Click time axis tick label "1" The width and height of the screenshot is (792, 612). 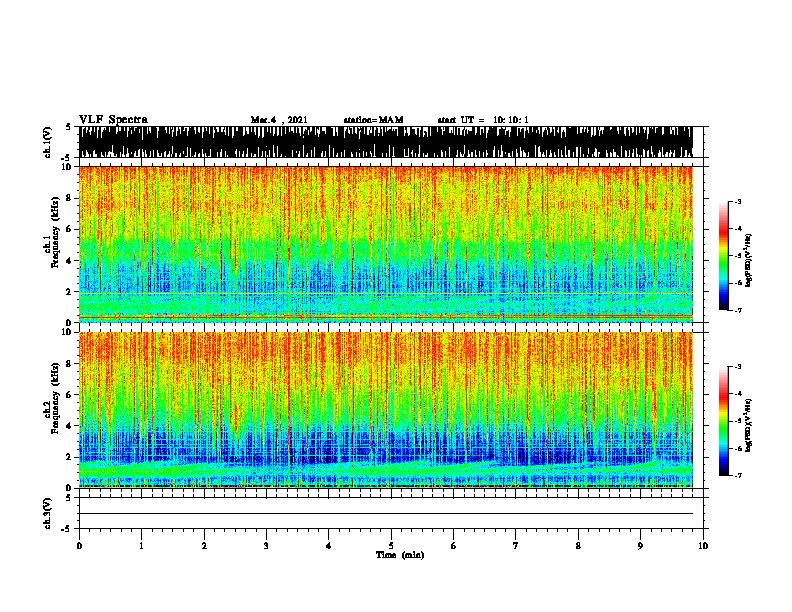coord(141,546)
